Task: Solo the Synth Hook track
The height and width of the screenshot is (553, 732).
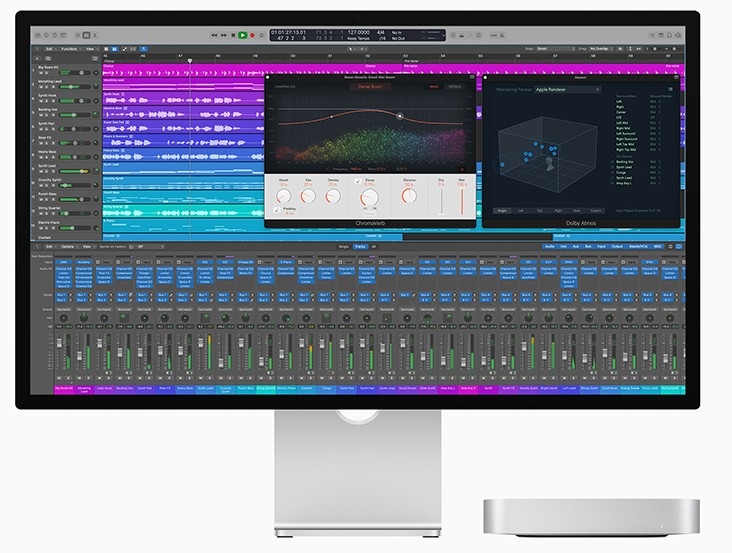Action: pos(46,101)
